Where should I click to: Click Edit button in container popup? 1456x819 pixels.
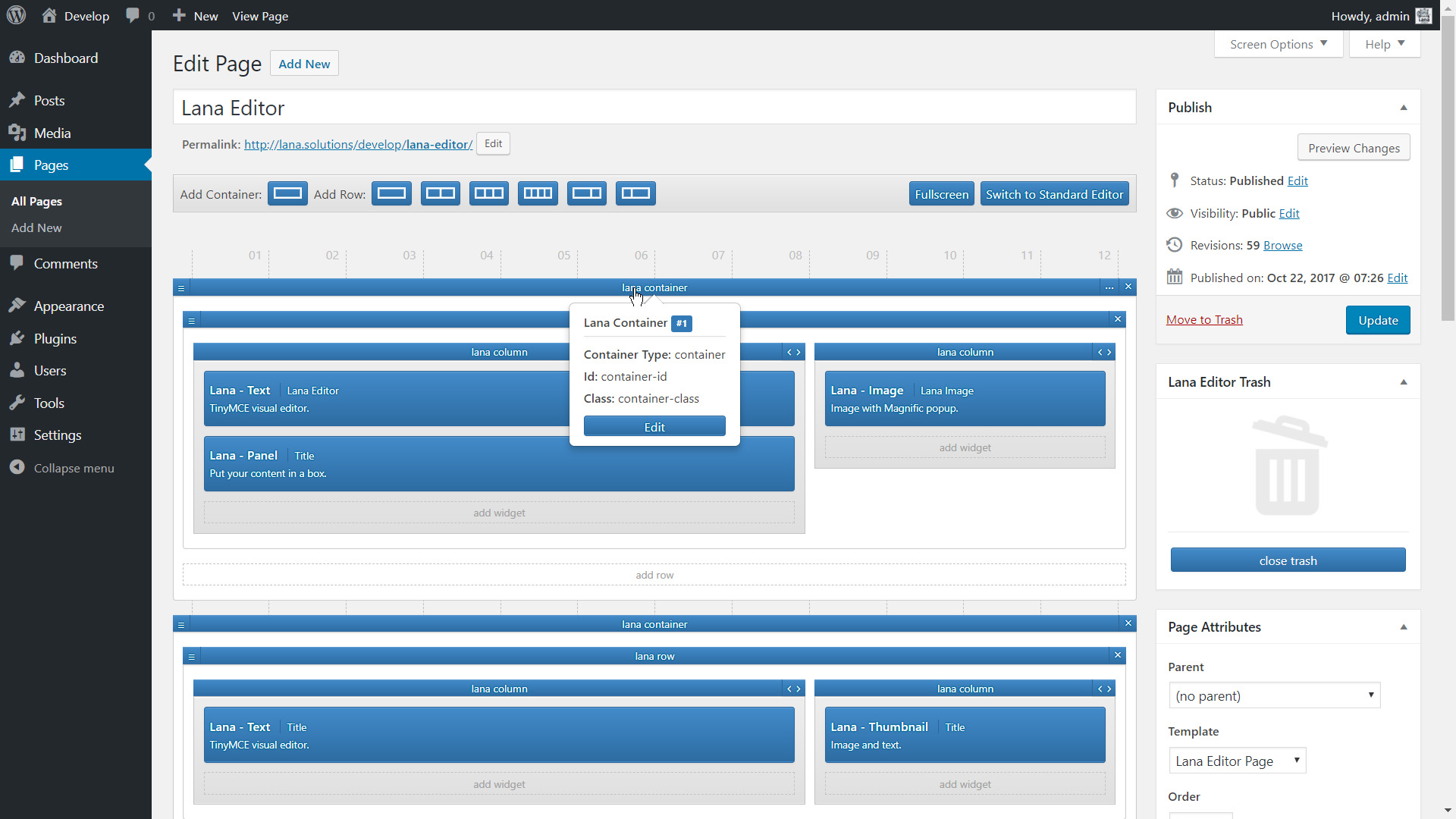tap(654, 427)
